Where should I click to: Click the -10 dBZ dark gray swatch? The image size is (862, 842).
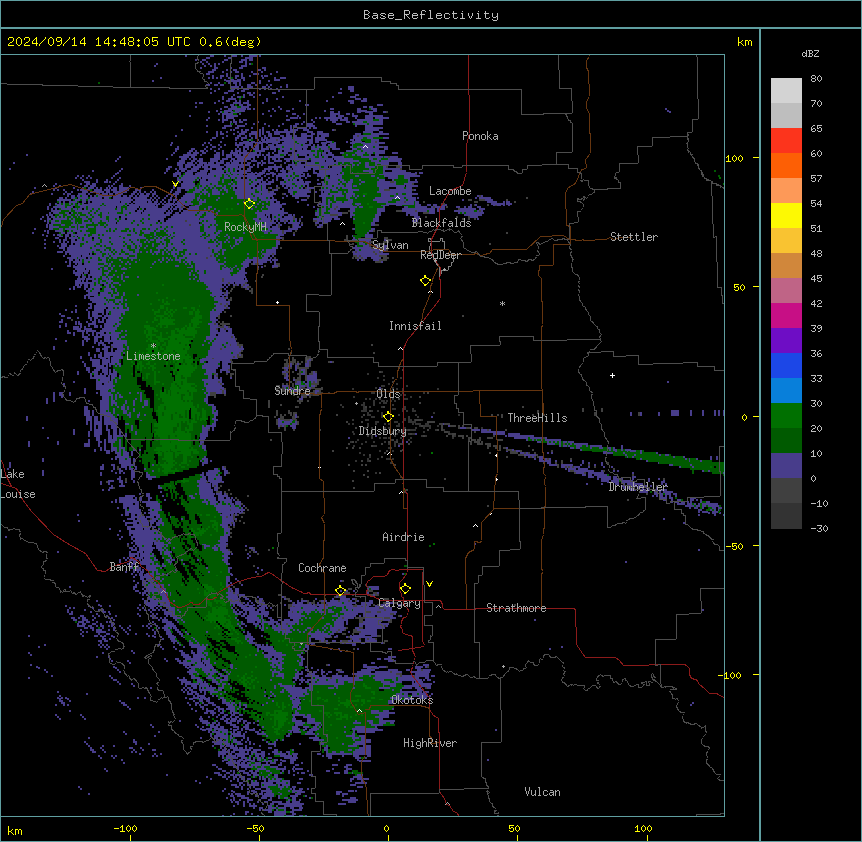pos(786,516)
